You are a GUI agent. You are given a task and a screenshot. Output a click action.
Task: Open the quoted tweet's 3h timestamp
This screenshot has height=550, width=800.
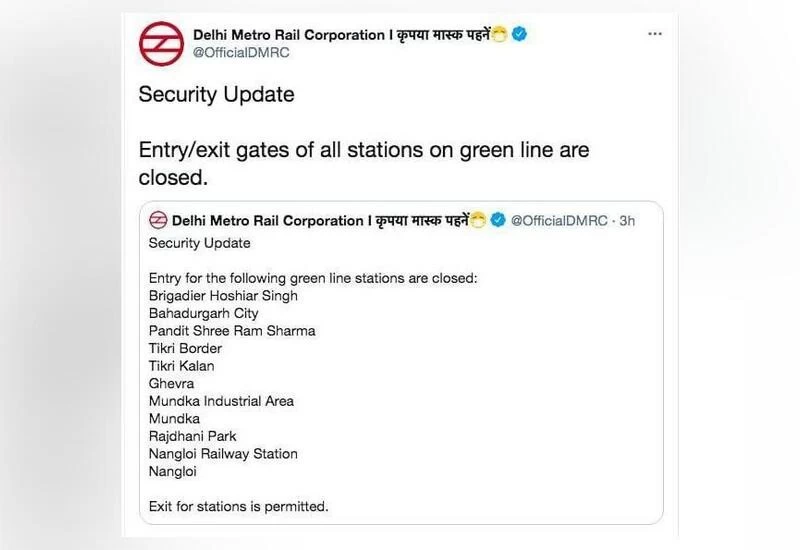(627, 220)
